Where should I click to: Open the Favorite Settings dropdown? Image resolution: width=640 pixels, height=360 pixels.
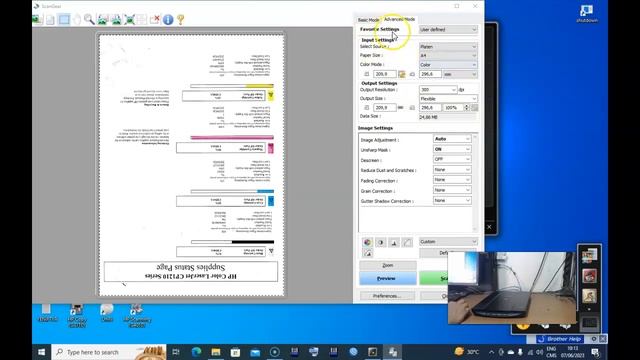(448, 29)
